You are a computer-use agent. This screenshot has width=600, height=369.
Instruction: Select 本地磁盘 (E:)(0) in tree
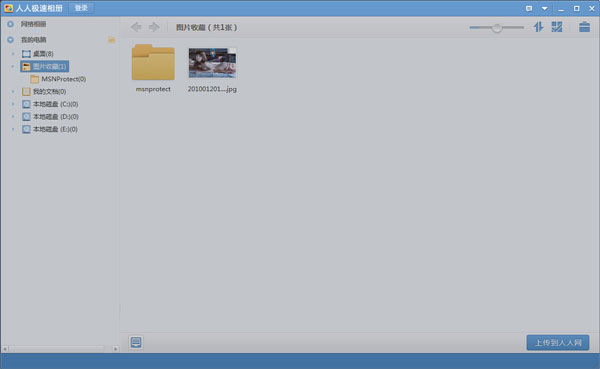(55, 129)
